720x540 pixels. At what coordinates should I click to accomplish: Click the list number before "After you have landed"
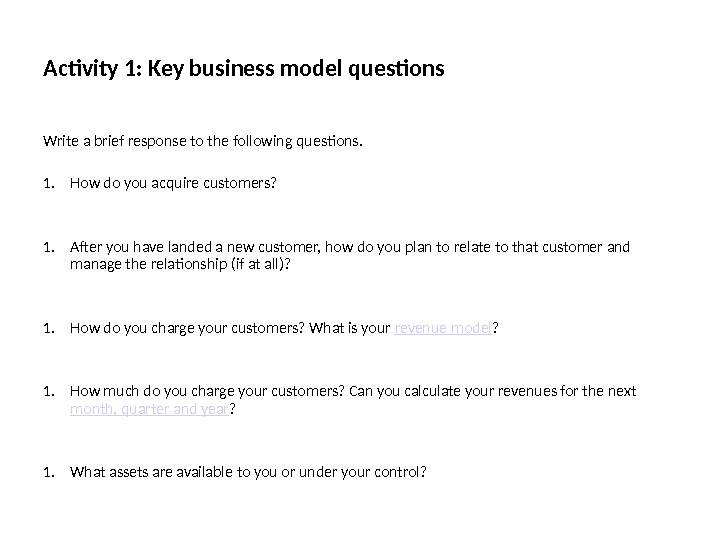pyautogui.click(x=49, y=248)
